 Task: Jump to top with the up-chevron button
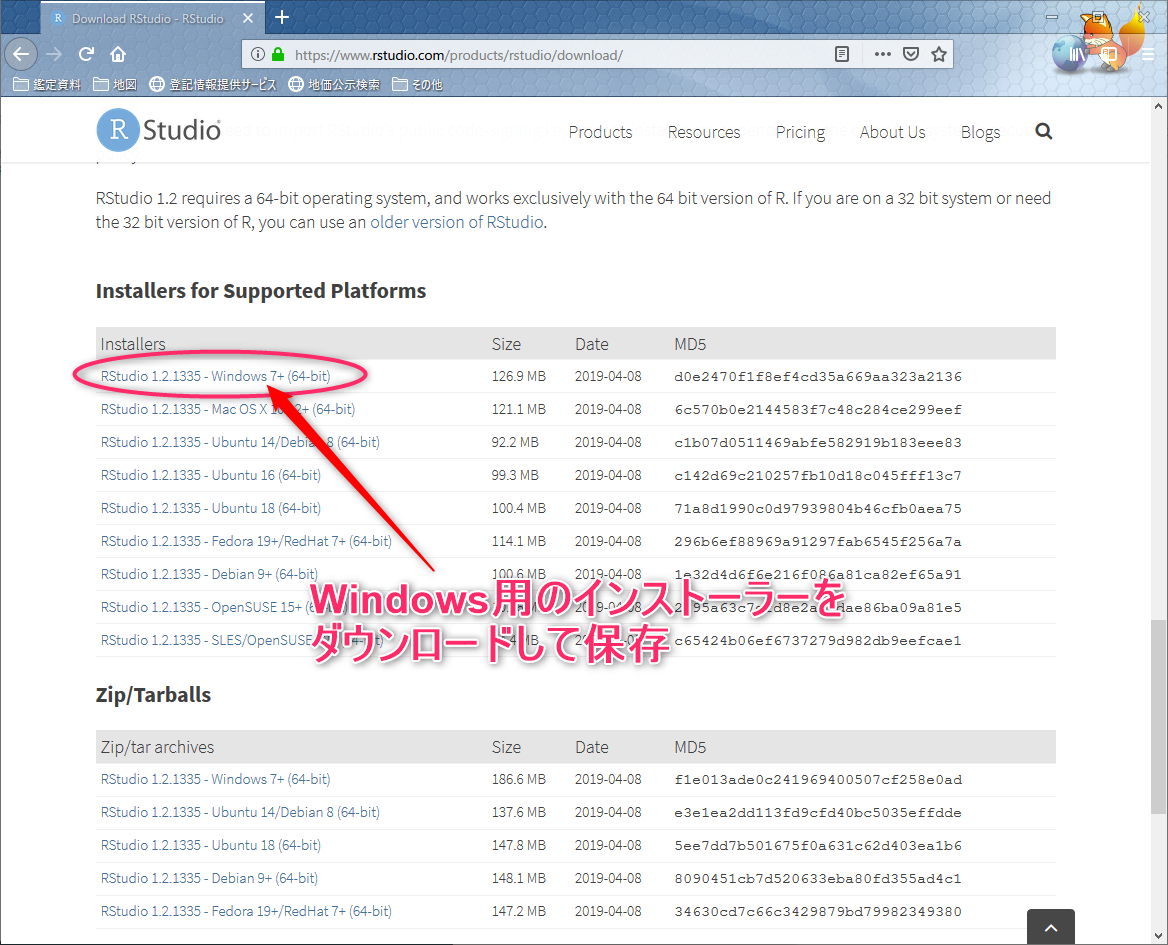point(1050,927)
